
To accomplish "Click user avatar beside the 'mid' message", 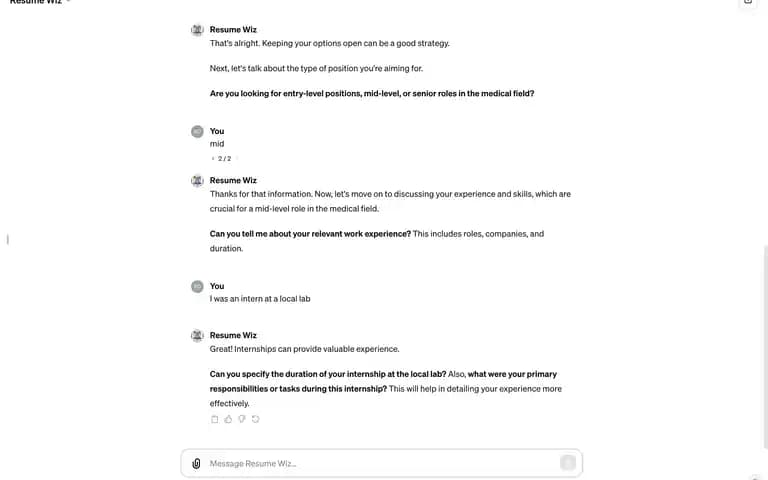I will (x=197, y=131).
